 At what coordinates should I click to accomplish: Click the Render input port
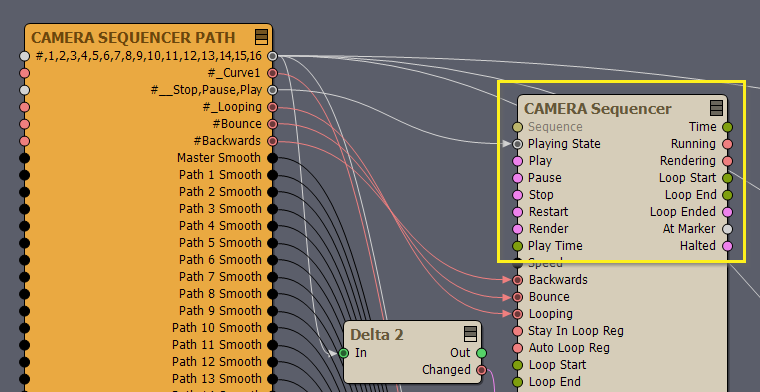(x=518, y=229)
